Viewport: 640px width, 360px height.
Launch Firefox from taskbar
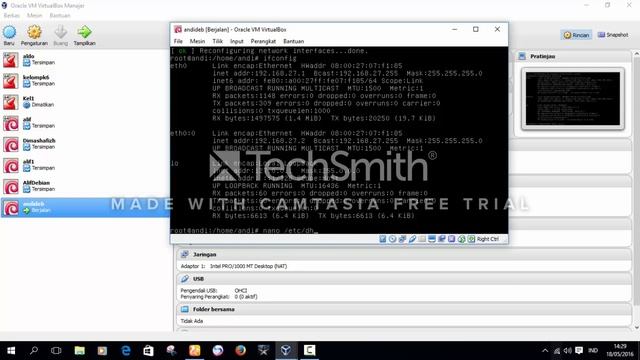pyautogui.click(x=240, y=351)
